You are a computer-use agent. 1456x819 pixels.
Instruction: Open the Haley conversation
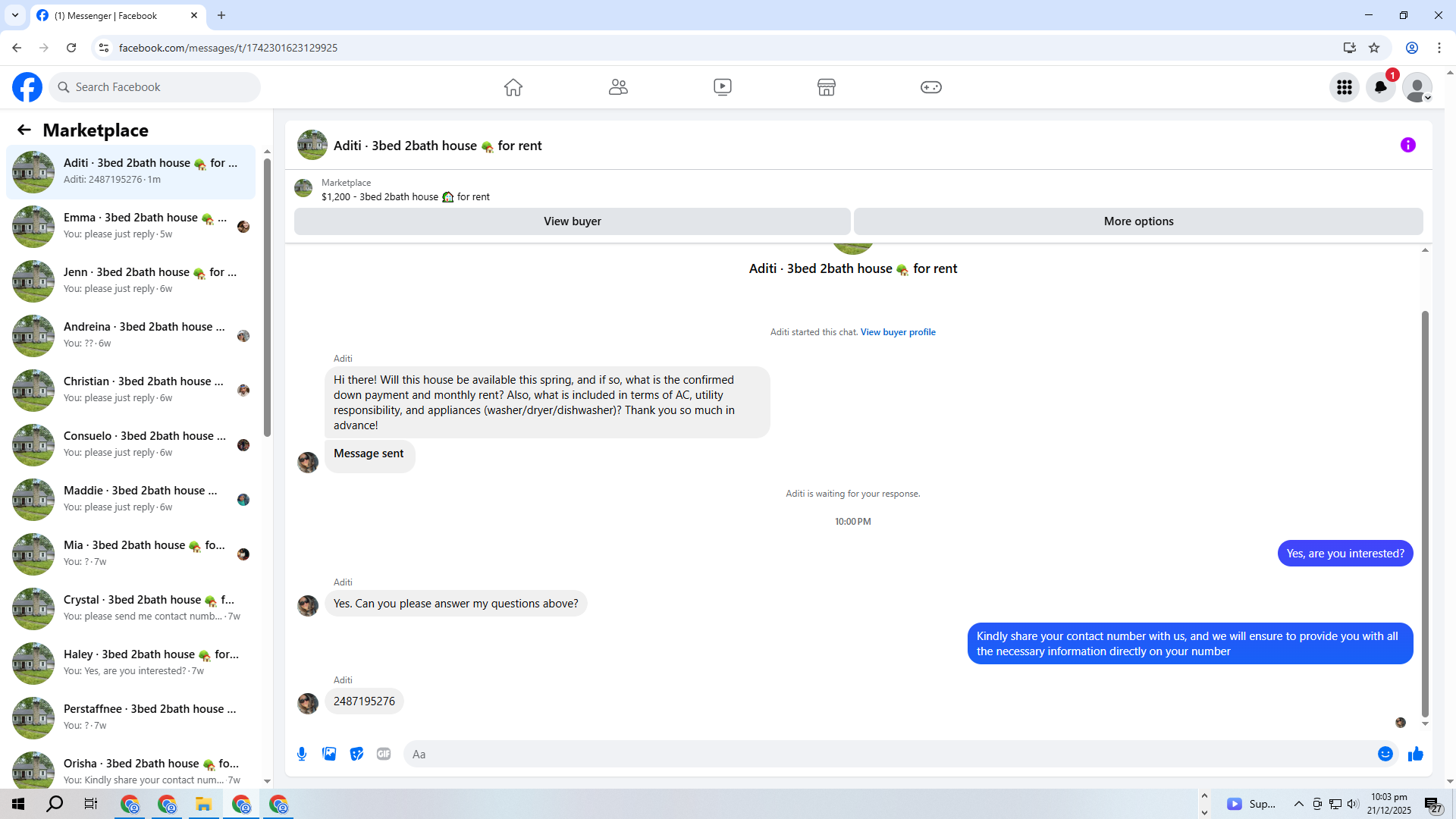pyautogui.click(x=130, y=664)
